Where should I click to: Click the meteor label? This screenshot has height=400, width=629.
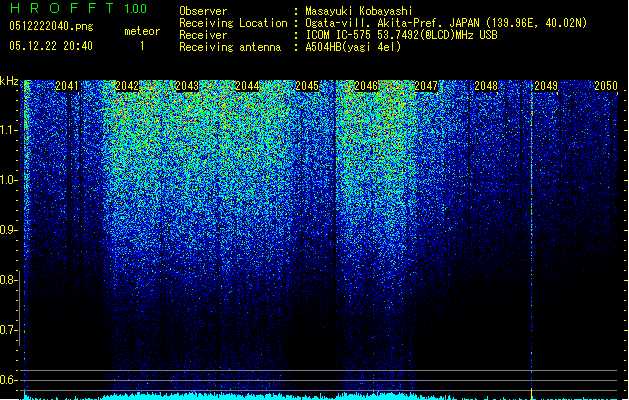coord(142,31)
